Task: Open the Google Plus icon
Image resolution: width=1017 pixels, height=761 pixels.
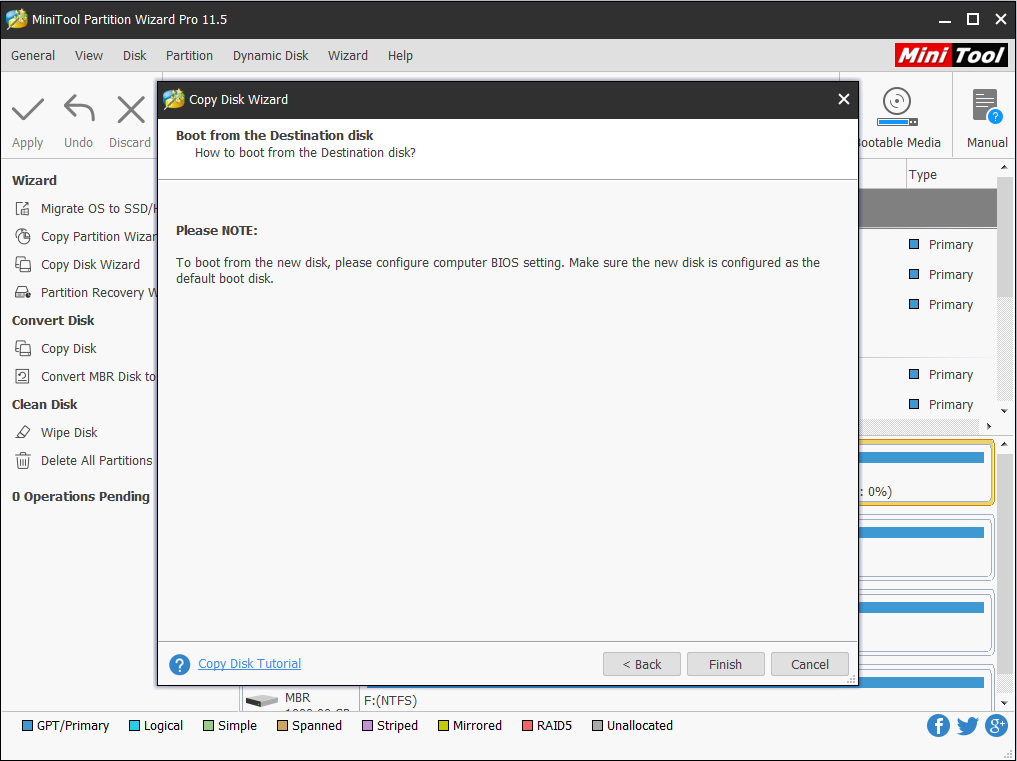Action: tap(996, 725)
